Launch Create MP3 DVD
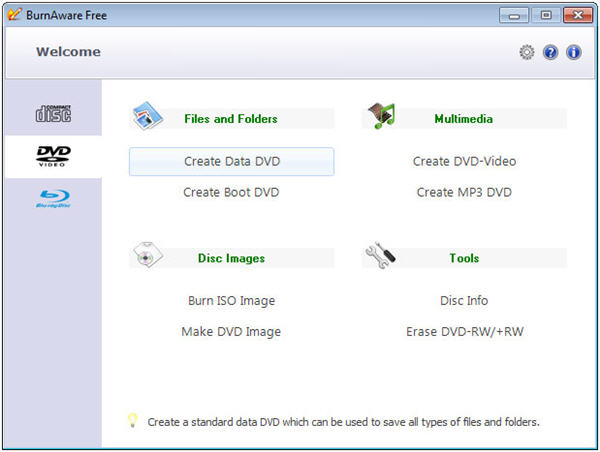600x452 pixels. (464, 192)
